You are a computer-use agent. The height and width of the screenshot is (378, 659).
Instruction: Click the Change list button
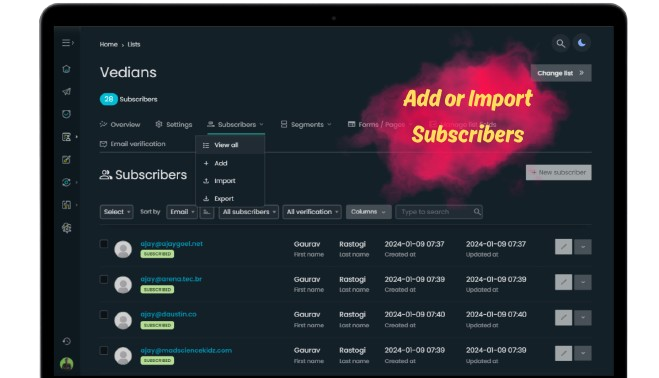[561, 73]
